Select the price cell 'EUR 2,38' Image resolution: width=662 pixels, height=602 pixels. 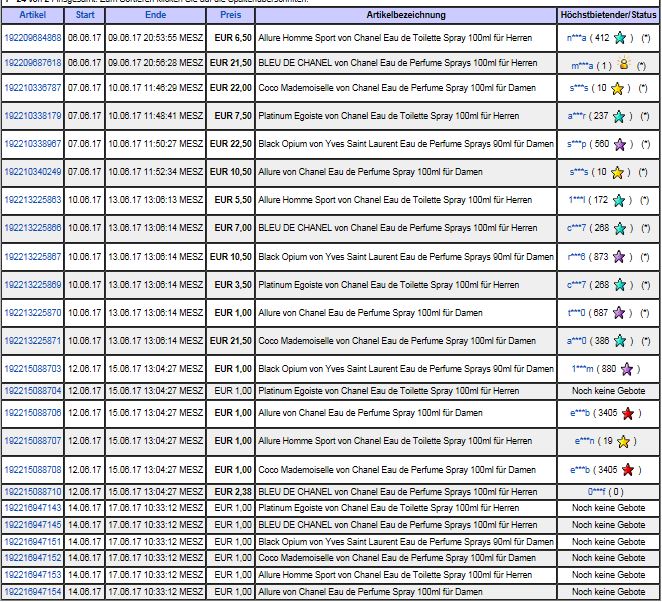coord(233,492)
